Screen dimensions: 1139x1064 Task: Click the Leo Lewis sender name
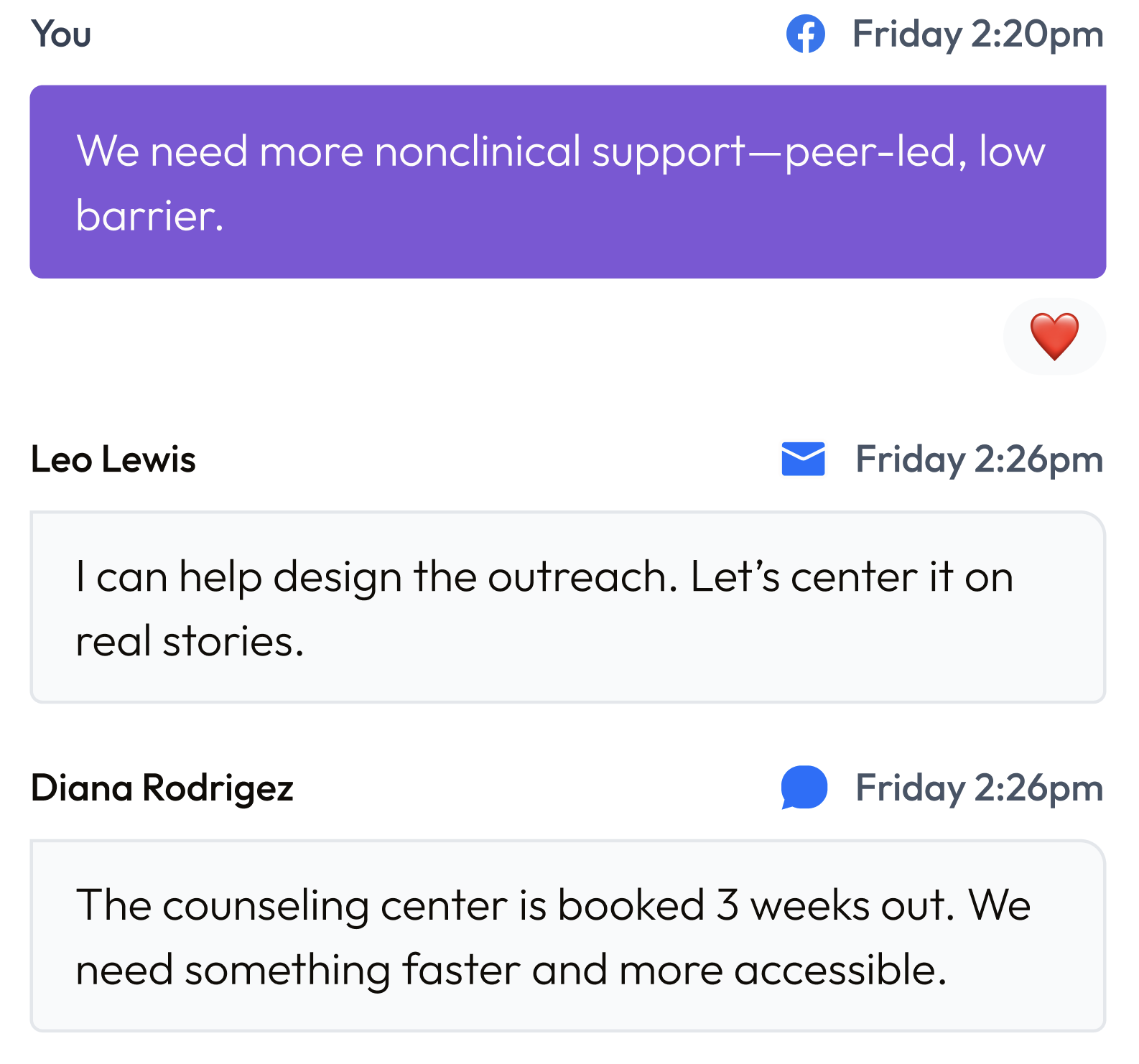click(113, 459)
